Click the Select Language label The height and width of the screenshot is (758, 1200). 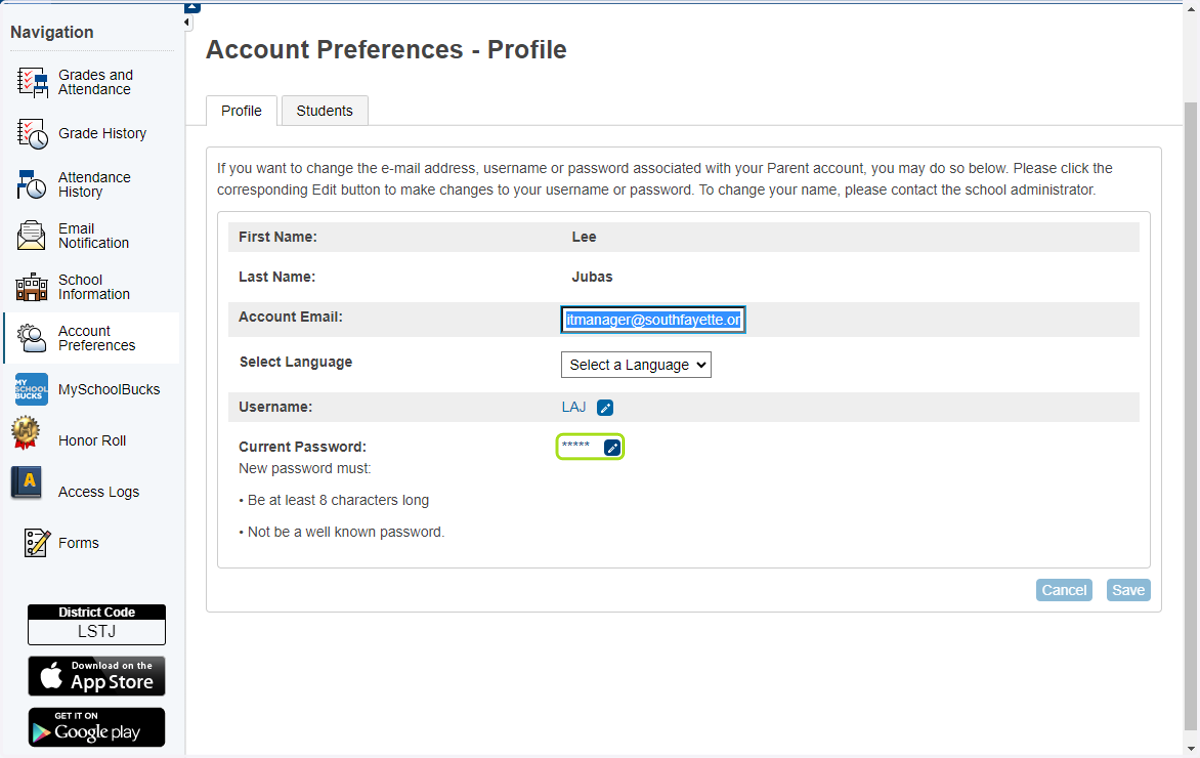pyautogui.click(x=296, y=362)
